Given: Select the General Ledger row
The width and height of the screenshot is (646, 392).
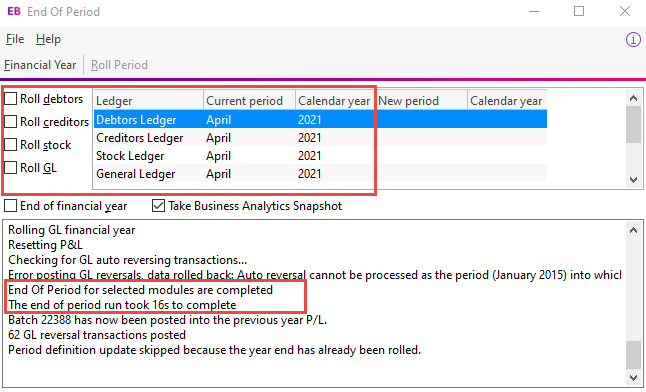Looking at the screenshot, I should coord(321,174).
